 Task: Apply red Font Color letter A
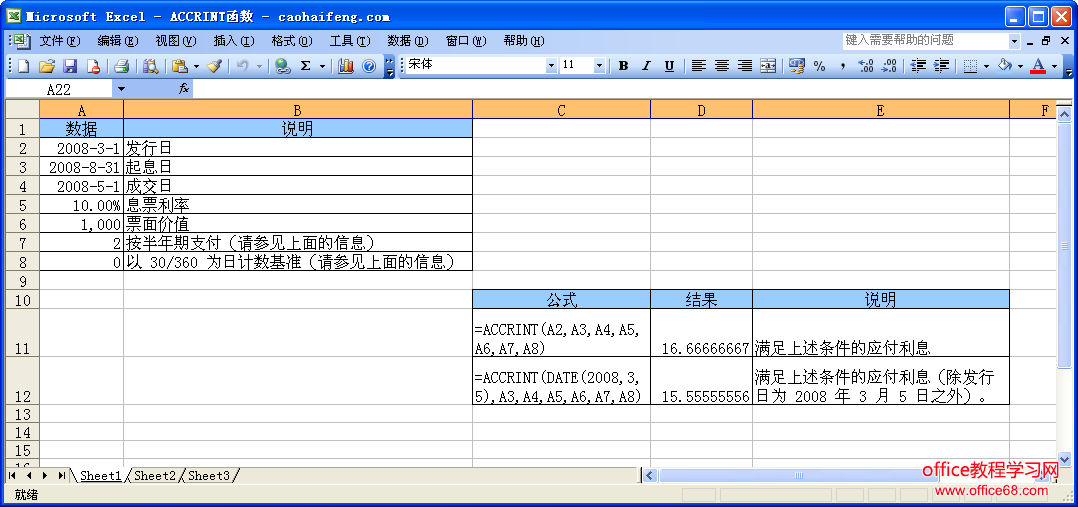click(1038, 66)
